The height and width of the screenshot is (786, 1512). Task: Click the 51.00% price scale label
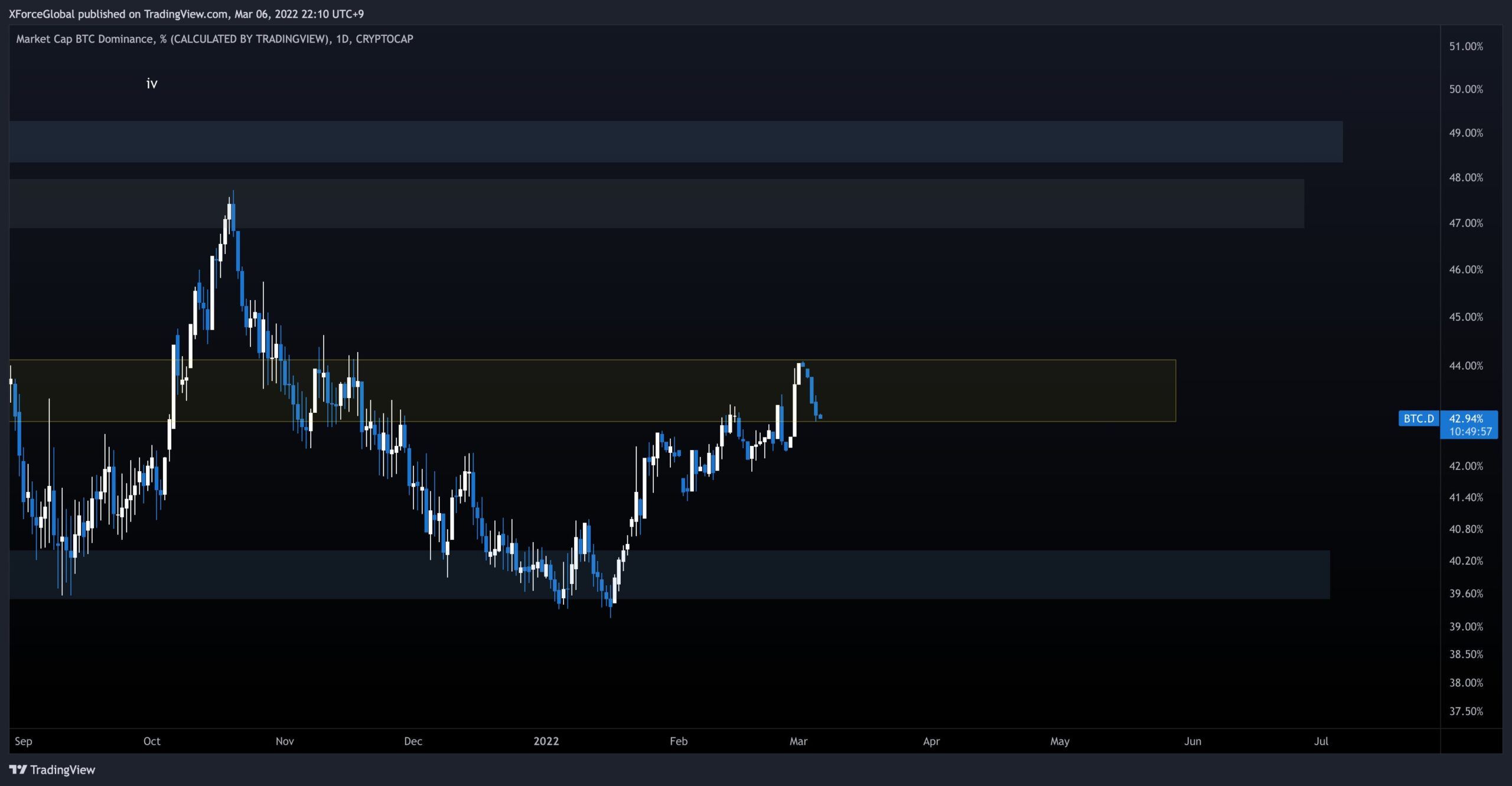point(1466,46)
